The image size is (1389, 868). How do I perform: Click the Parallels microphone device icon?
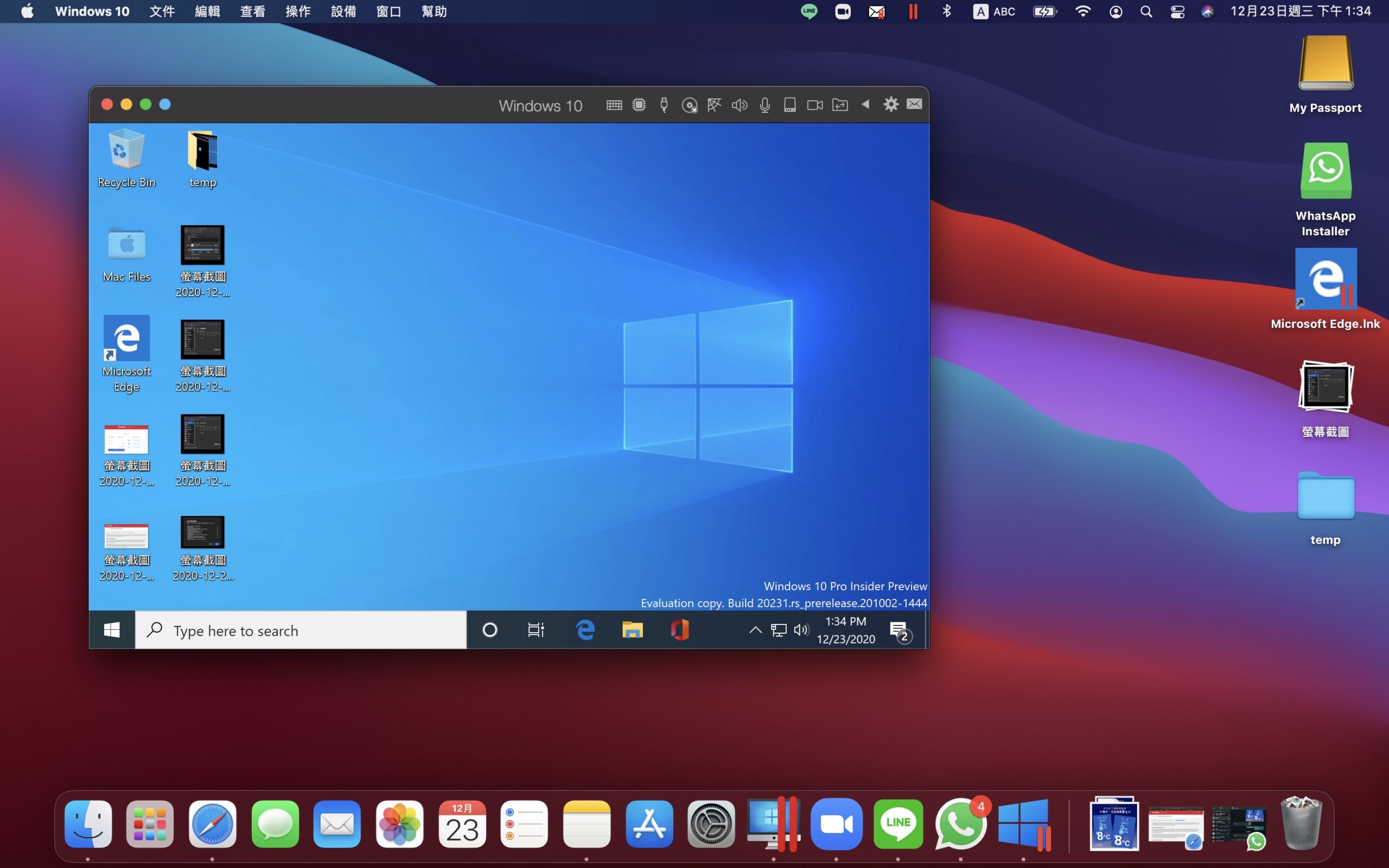(764, 105)
